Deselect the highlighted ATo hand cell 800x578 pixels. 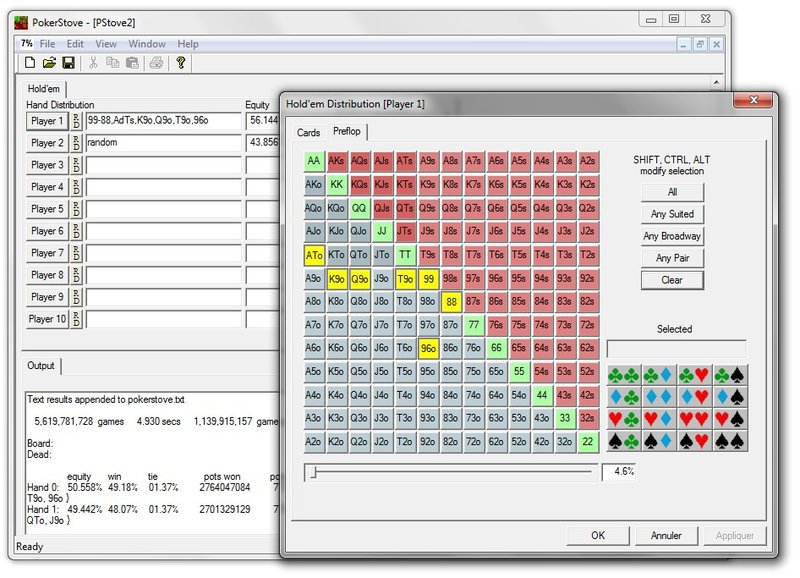pos(314,255)
